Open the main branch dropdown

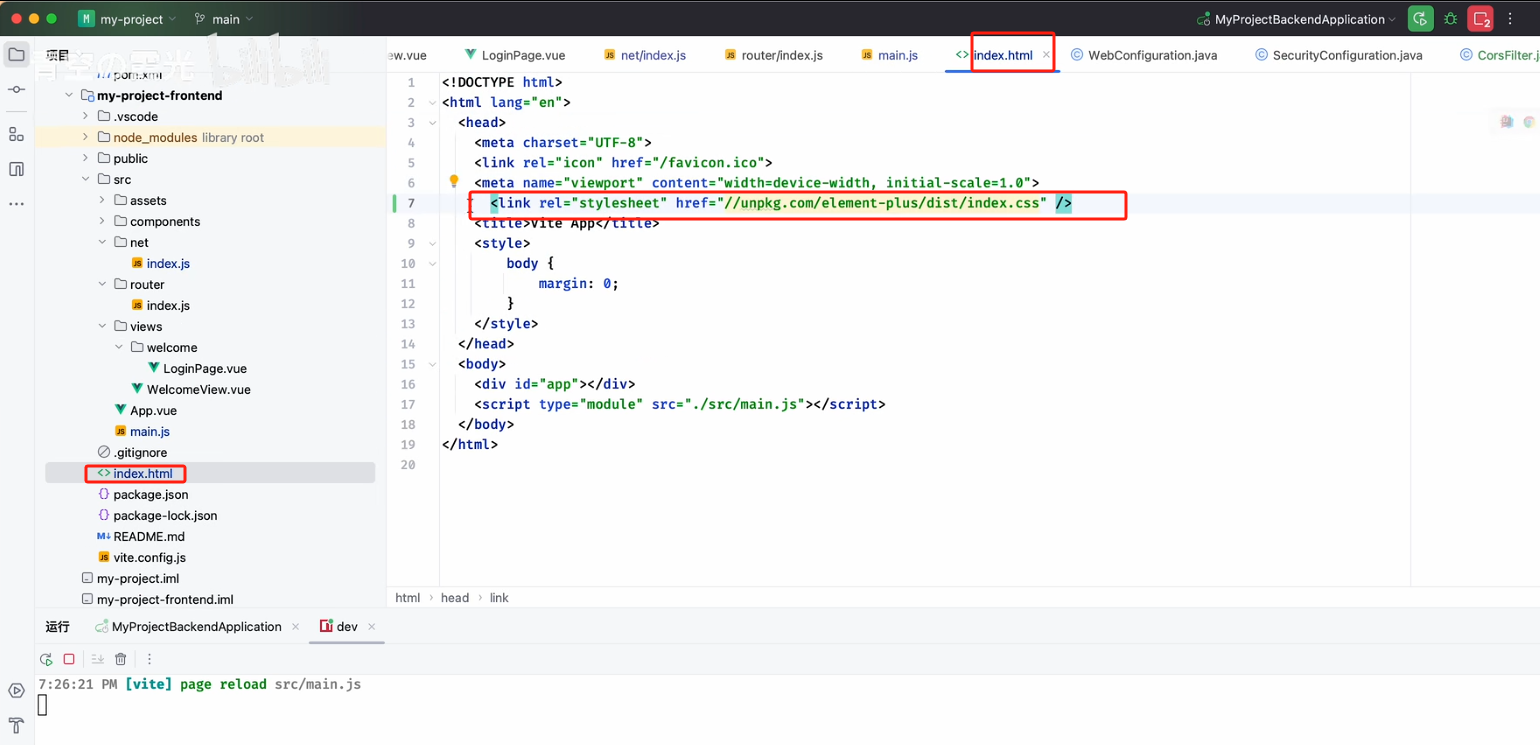click(224, 19)
